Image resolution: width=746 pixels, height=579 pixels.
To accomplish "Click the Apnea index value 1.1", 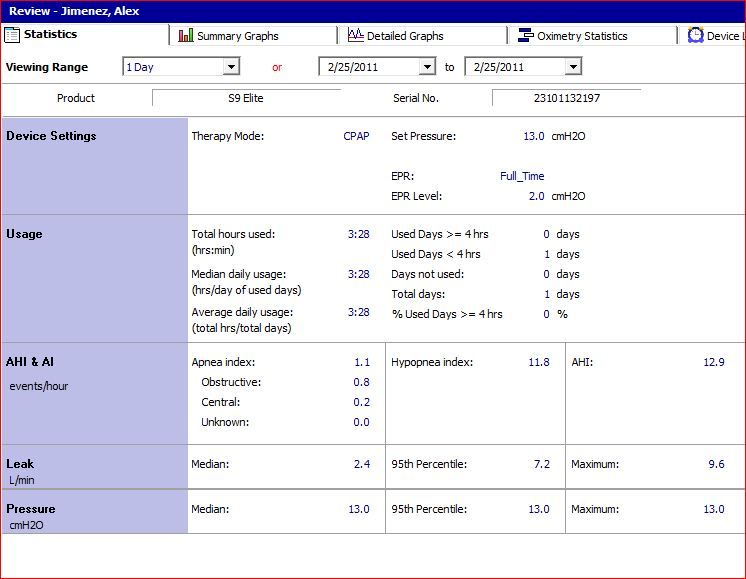I will 362,362.
